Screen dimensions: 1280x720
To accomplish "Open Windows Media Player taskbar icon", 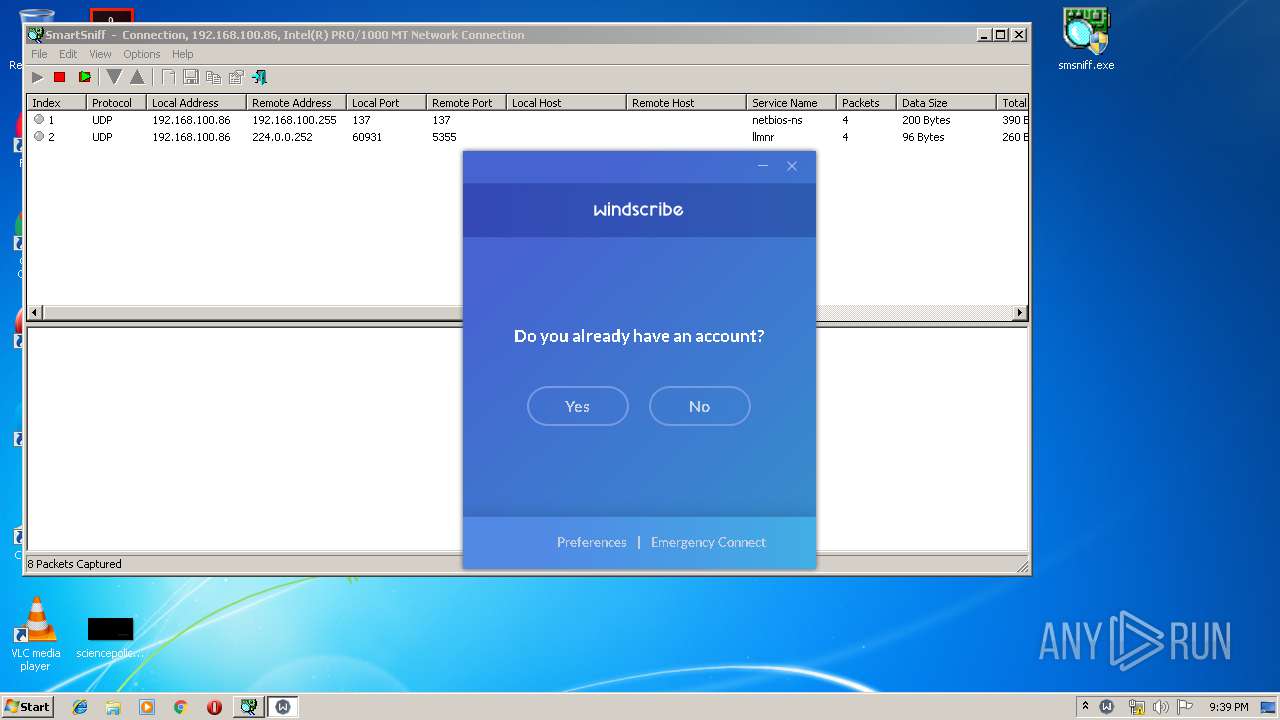I will (x=147, y=707).
